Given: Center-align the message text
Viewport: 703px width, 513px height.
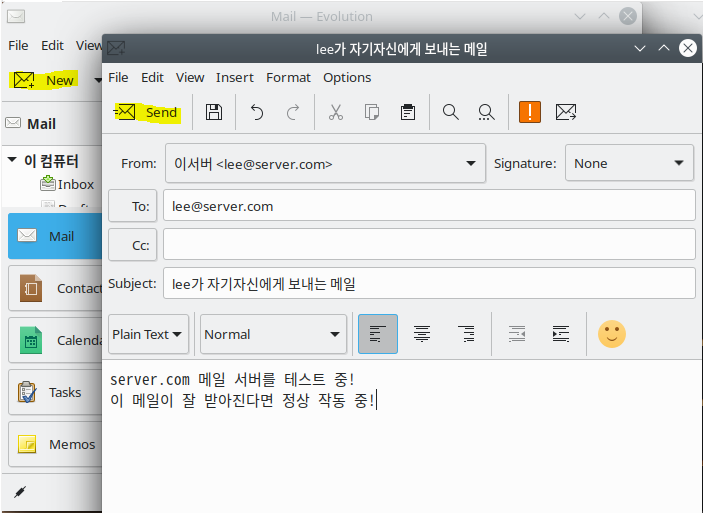Looking at the screenshot, I should click(422, 334).
